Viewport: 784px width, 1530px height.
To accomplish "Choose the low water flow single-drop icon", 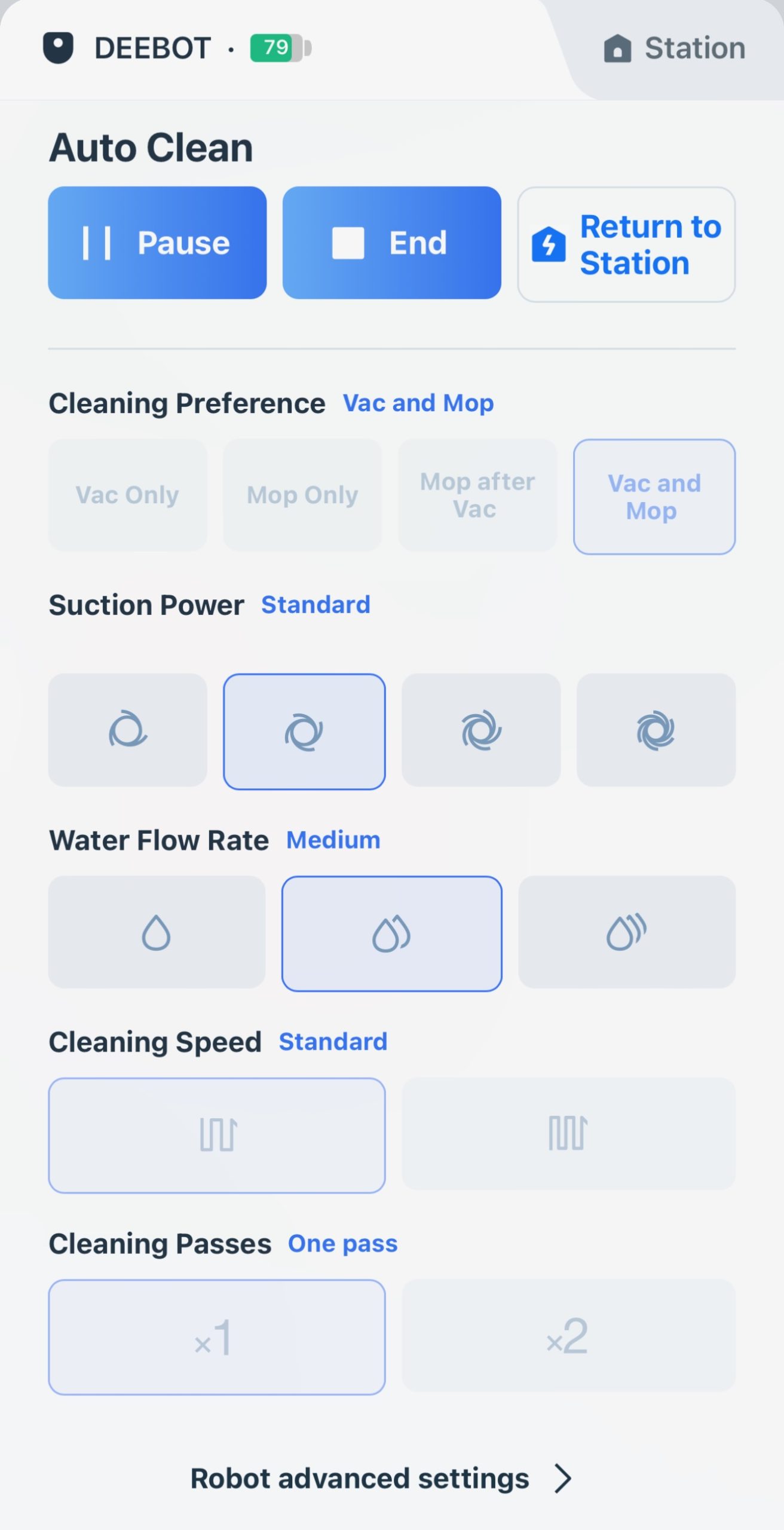I will click(157, 932).
